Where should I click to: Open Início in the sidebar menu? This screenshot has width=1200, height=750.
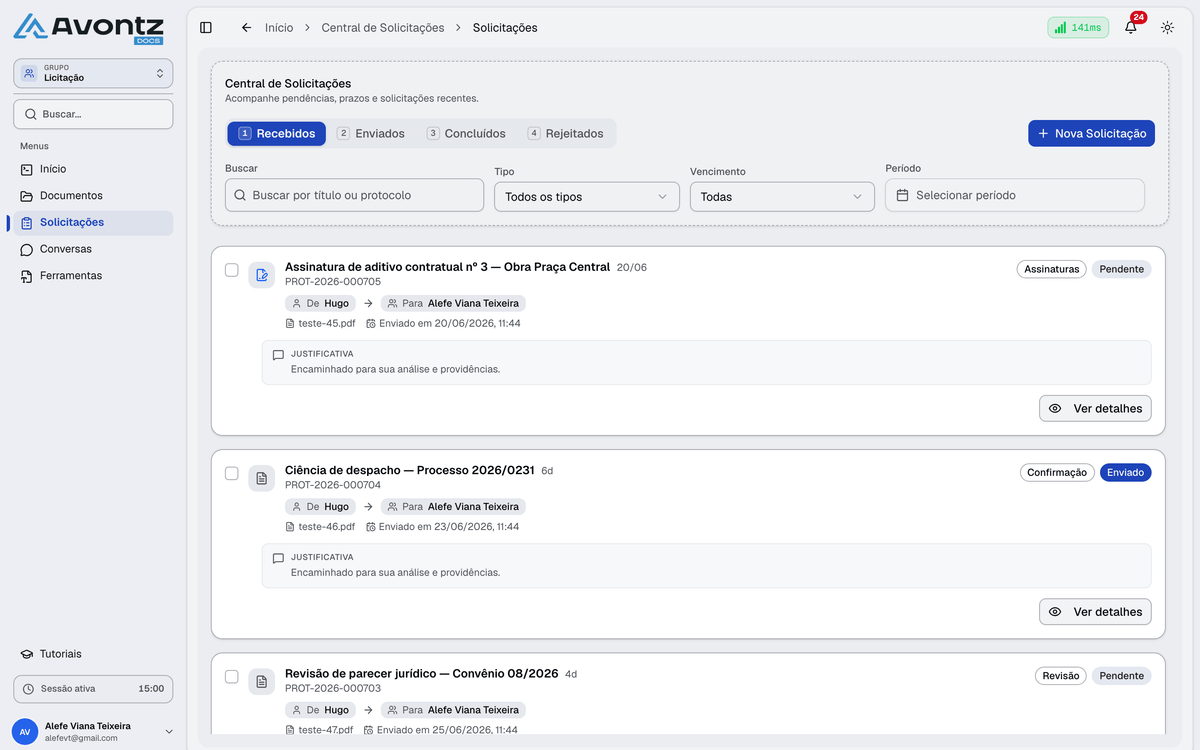(x=93, y=169)
